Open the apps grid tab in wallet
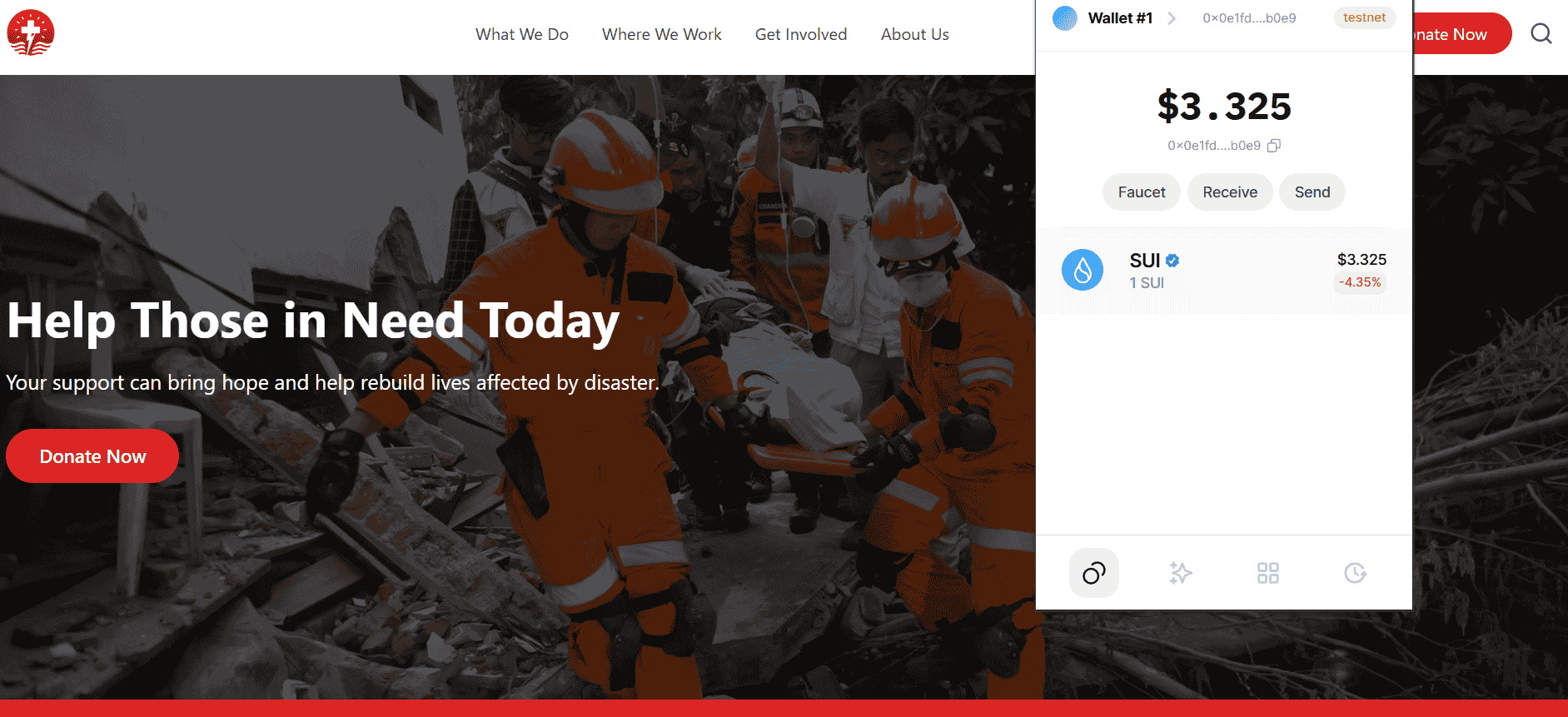Image resolution: width=1568 pixels, height=717 pixels. [x=1267, y=573]
